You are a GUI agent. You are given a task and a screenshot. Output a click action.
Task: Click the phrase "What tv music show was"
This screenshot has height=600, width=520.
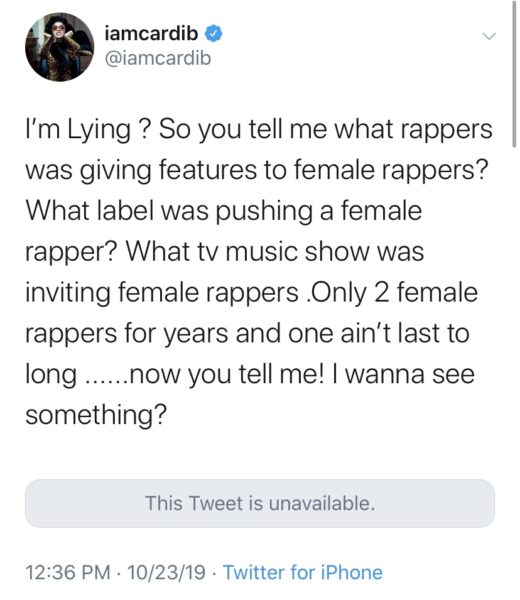(x=275, y=252)
